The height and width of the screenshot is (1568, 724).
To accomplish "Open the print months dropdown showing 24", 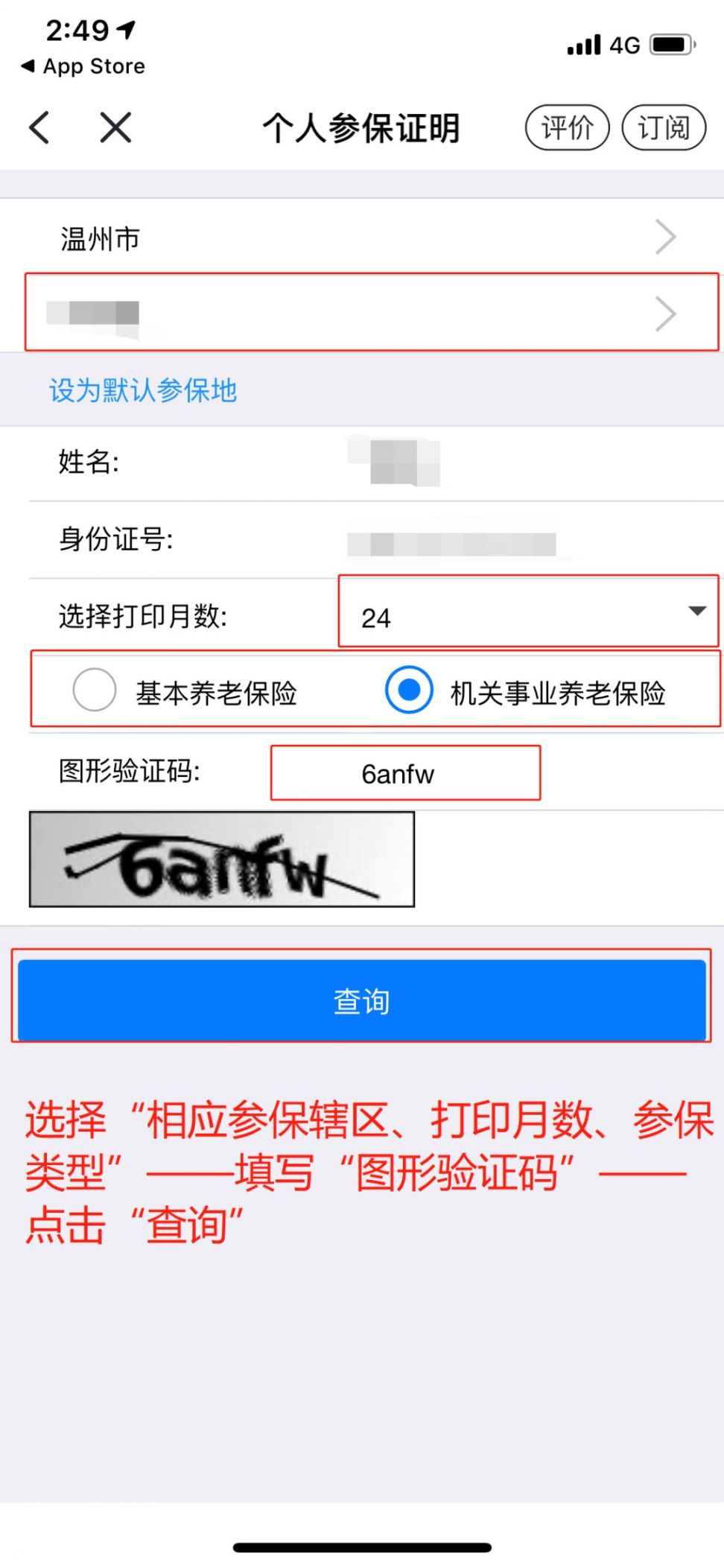I will pyautogui.click(x=528, y=612).
